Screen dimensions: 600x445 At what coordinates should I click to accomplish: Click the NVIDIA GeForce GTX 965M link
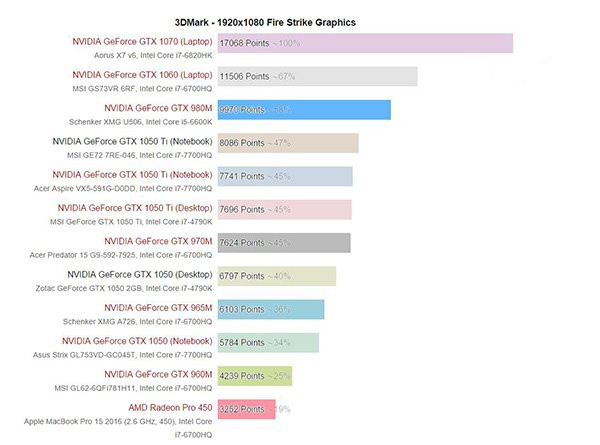(x=158, y=307)
